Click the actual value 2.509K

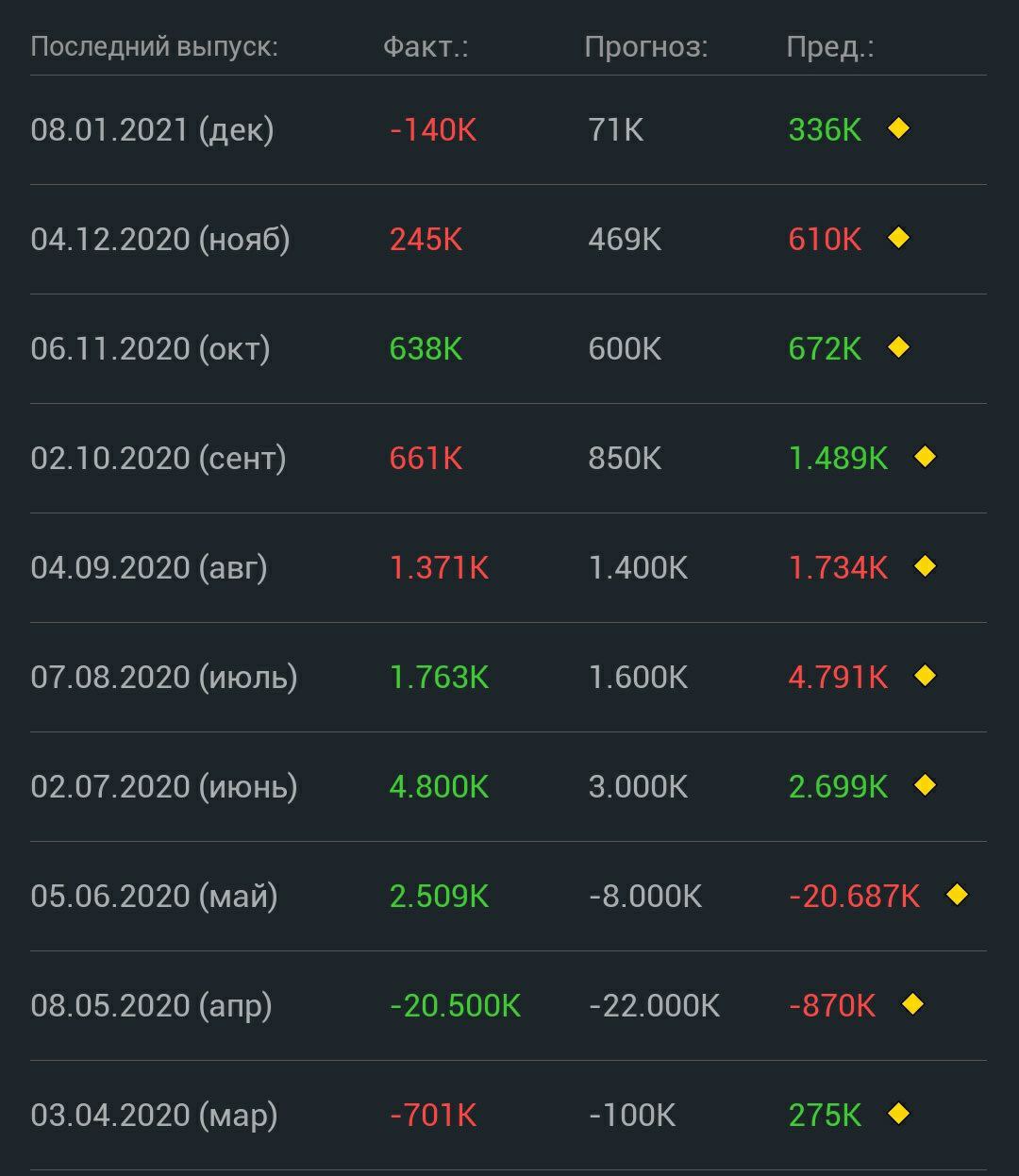click(440, 897)
